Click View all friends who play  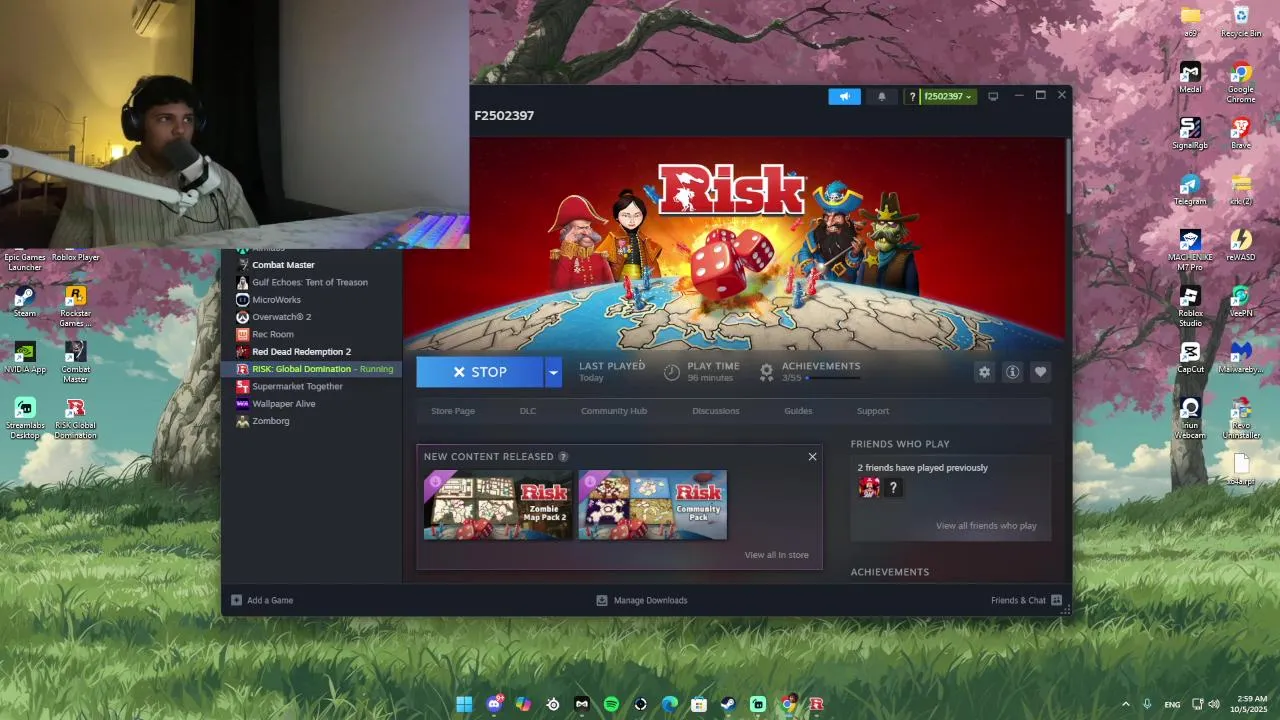(x=986, y=526)
